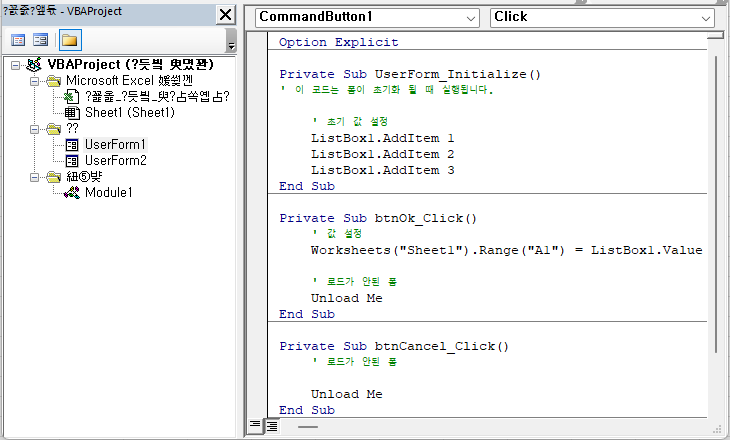This screenshot has width=730, height=440.
Task: Click the VBAProject project icon
Action: [34, 65]
